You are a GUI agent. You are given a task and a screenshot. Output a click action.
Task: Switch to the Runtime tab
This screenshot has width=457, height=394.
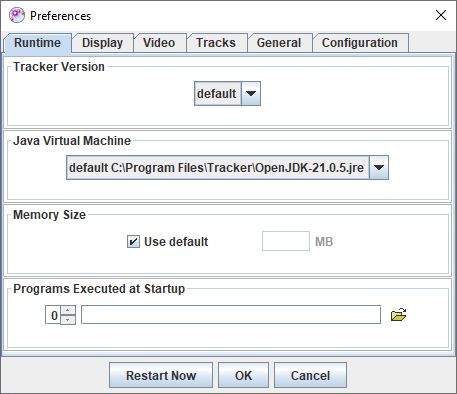click(x=38, y=43)
